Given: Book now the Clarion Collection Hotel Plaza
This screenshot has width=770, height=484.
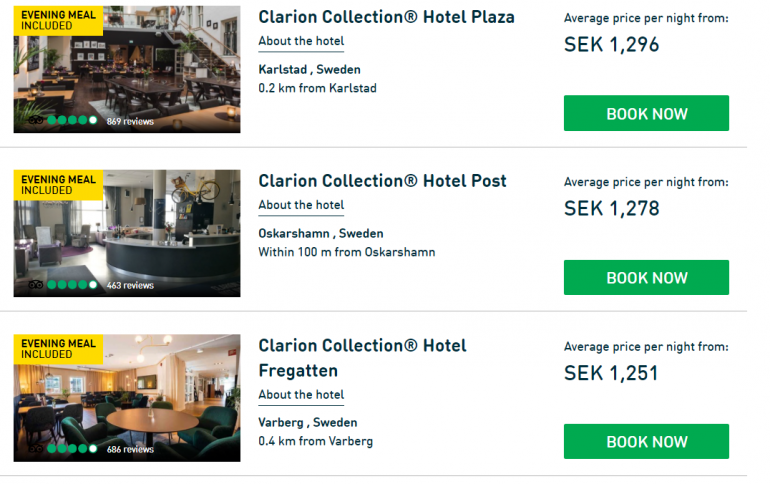Looking at the screenshot, I should [646, 113].
